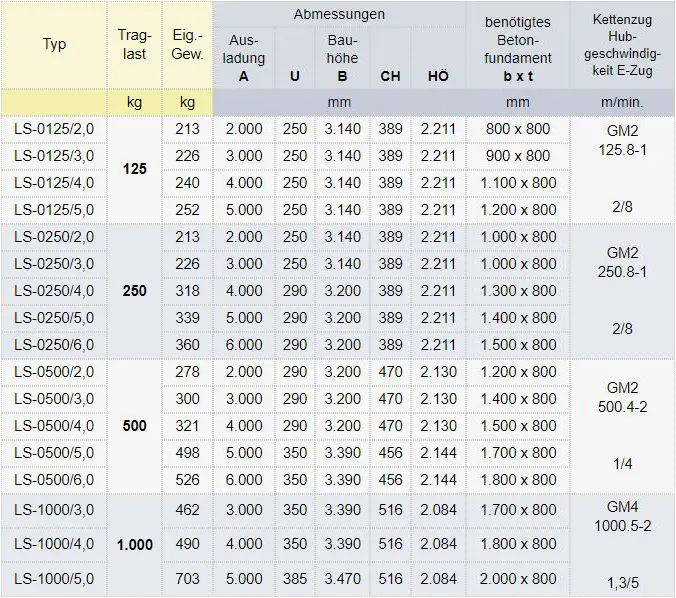676x598 pixels.
Task: Select the Abmessungen header cell
Action: click(339, 15)
